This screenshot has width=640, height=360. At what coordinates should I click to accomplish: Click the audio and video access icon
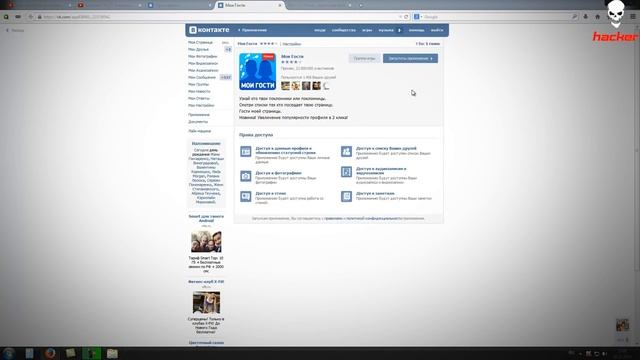pyautogui.click(x=346, y=172)
